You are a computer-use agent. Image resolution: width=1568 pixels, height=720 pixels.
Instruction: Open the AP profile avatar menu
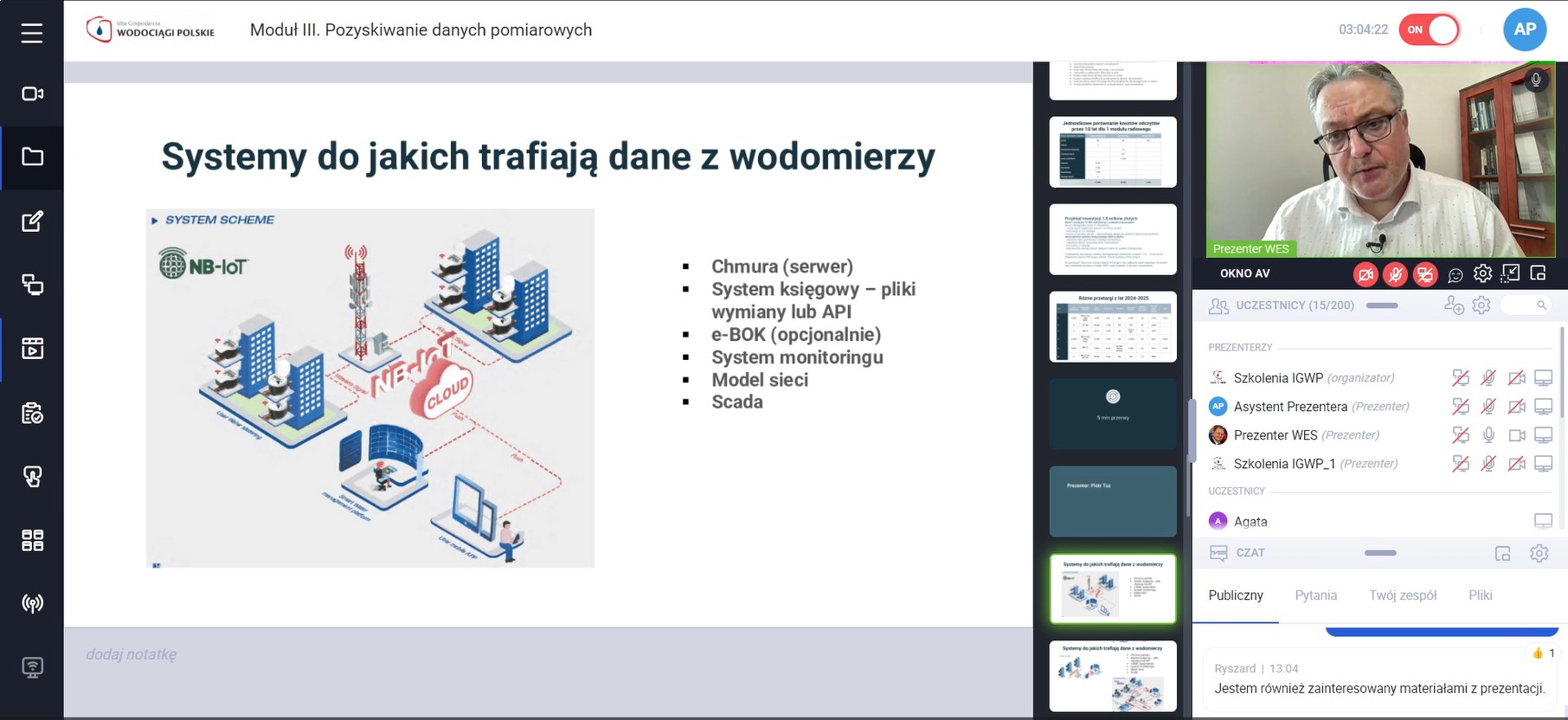[x=1524, y=29]
